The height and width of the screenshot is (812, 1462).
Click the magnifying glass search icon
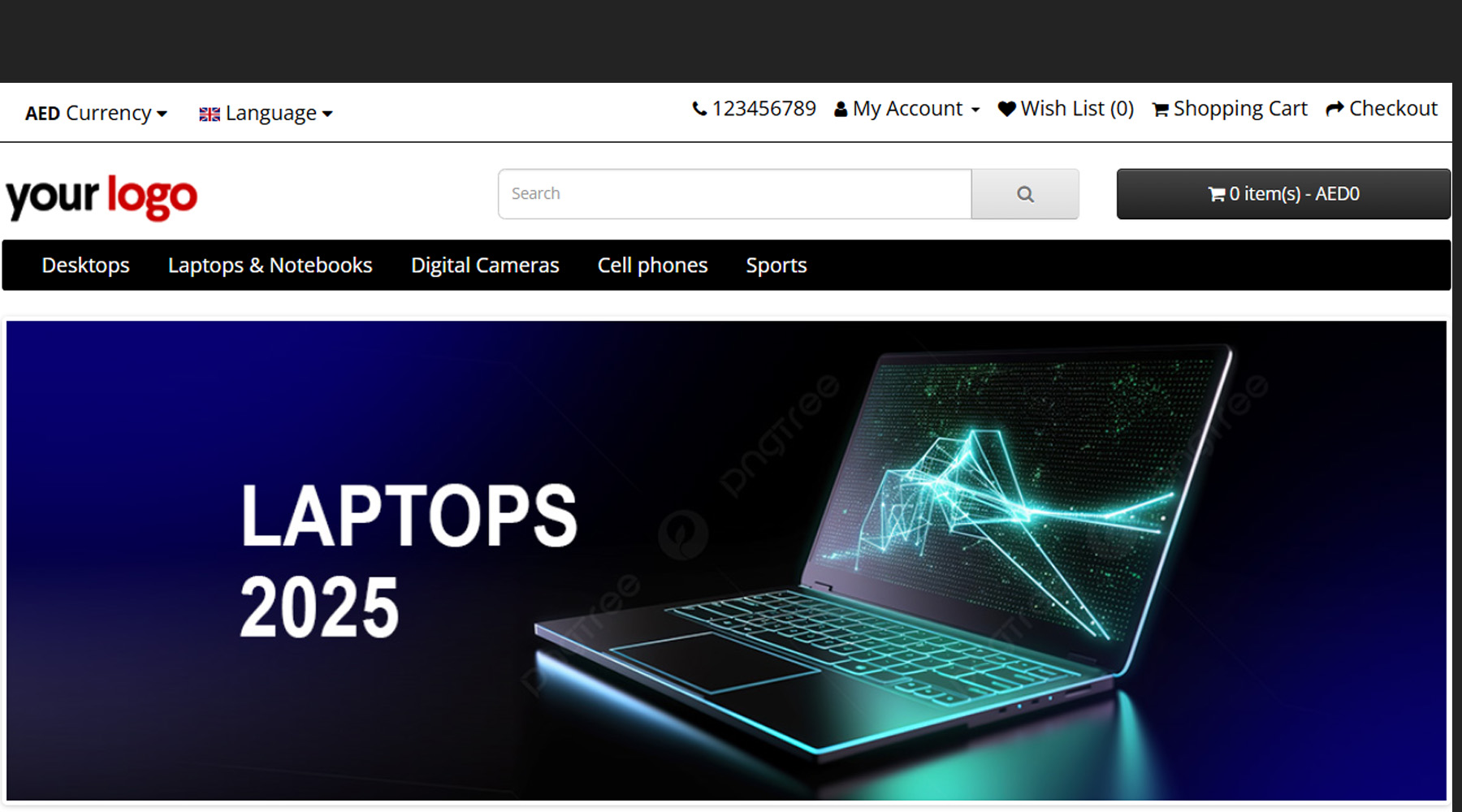point(1025,195)
